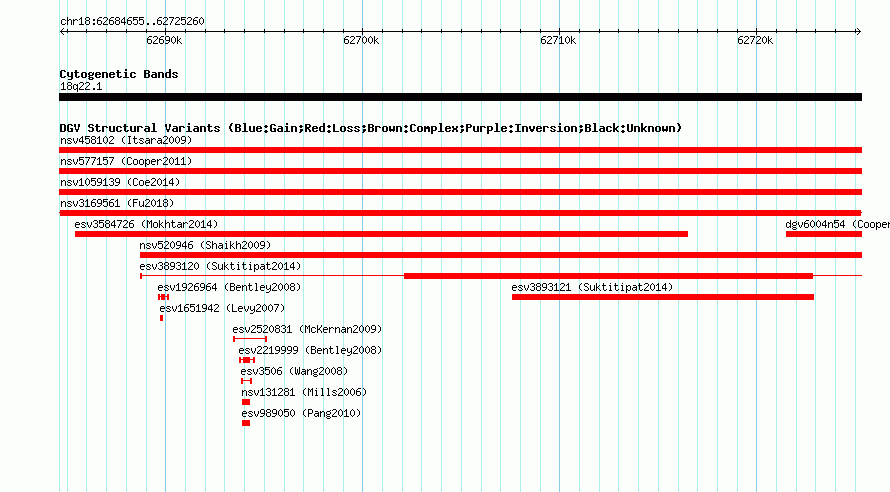Screen dimensions: 890x492
Task: Click the 62690k ruler tick label
Action: (164, 40)
